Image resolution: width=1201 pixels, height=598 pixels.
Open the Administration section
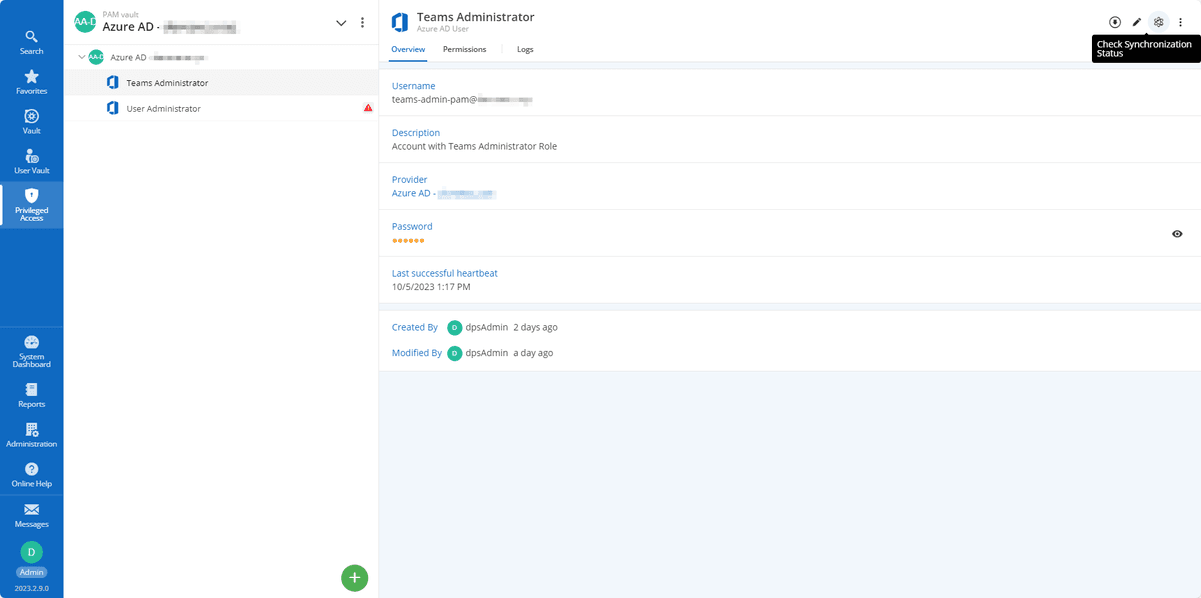click(31, 435)
